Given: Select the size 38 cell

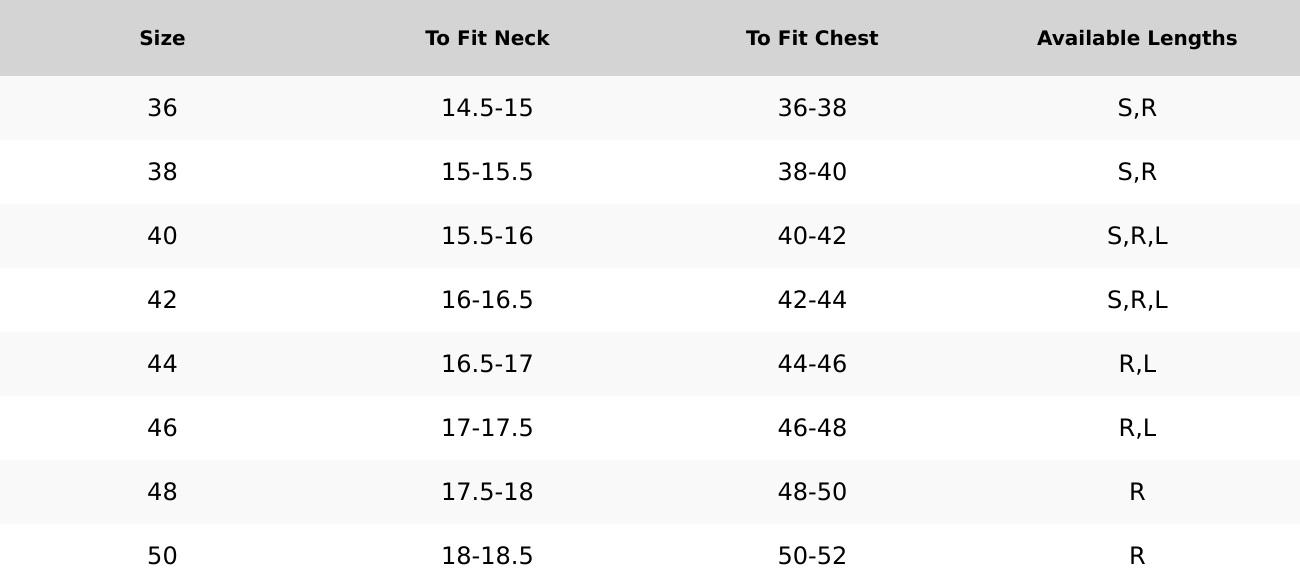Looking at the screenshot, I should point(162,172).
